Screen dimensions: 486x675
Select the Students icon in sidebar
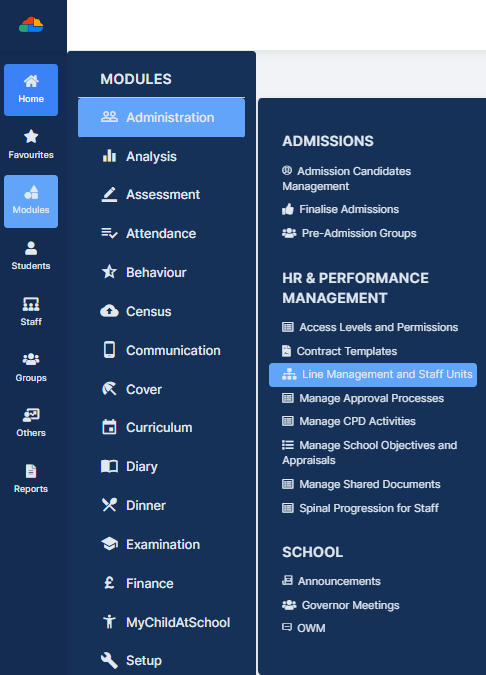pos(31,248)
